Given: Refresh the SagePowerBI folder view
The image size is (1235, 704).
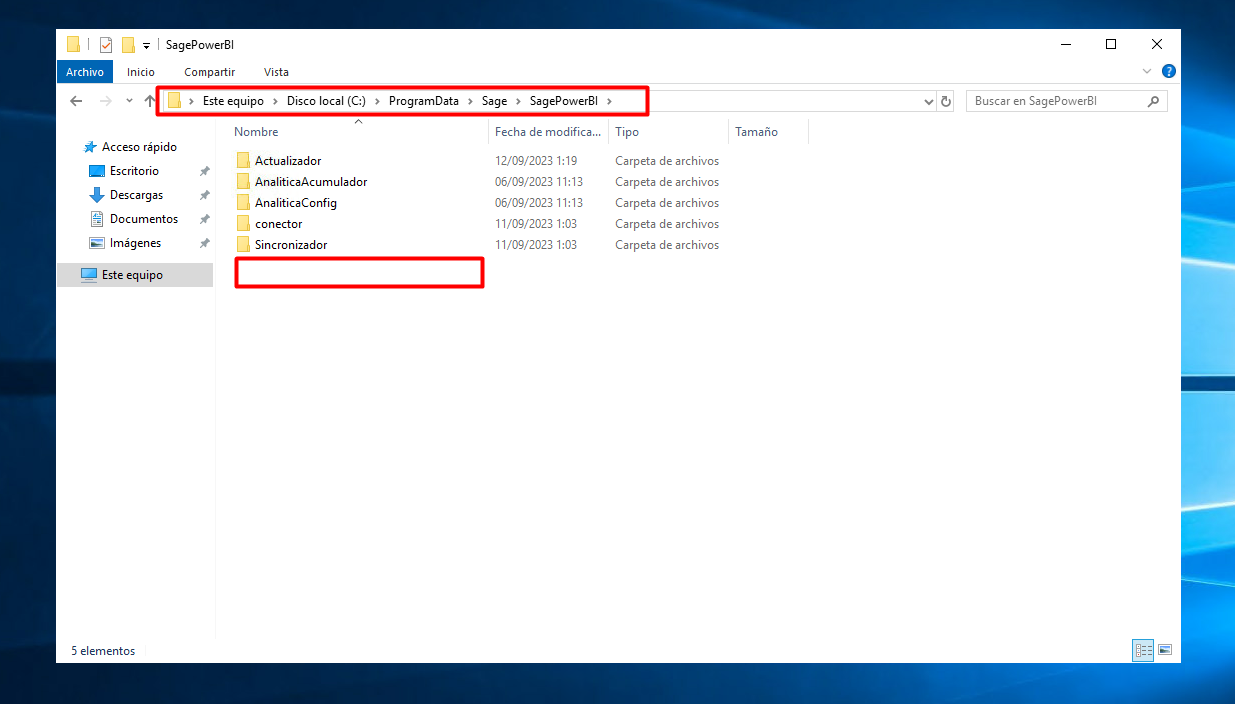Looking at the screenshot, I should pos(946,101).
